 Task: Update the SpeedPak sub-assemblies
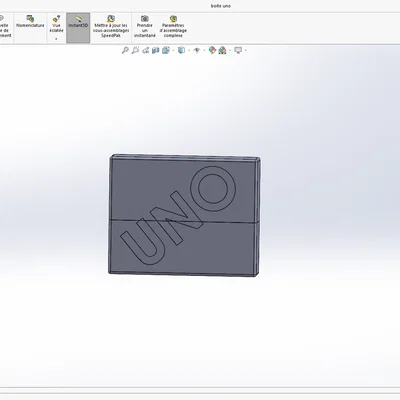[111, 26]
